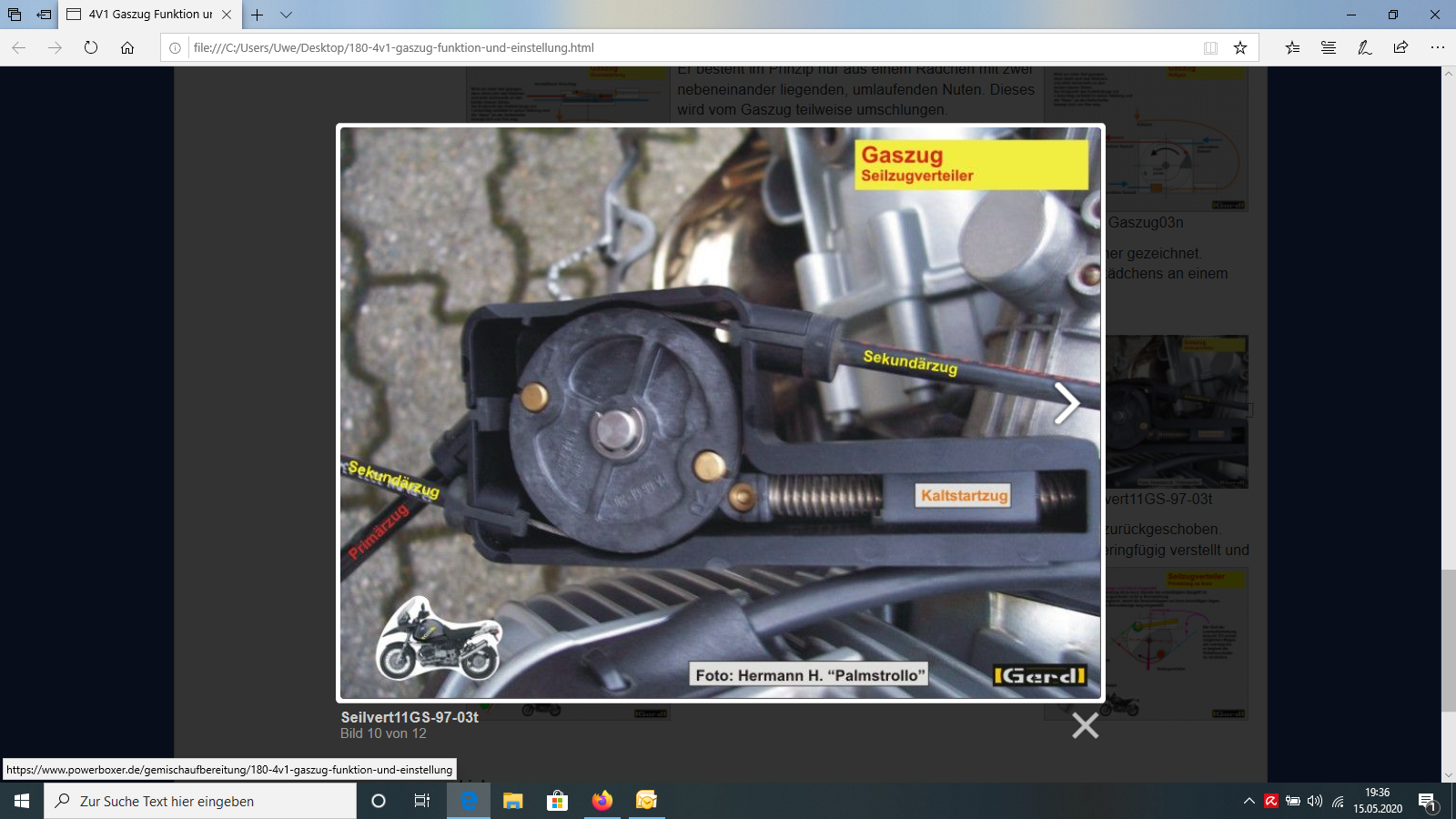
Task: Close the lightbox with the X icon
Action: tap(1085, 725)
